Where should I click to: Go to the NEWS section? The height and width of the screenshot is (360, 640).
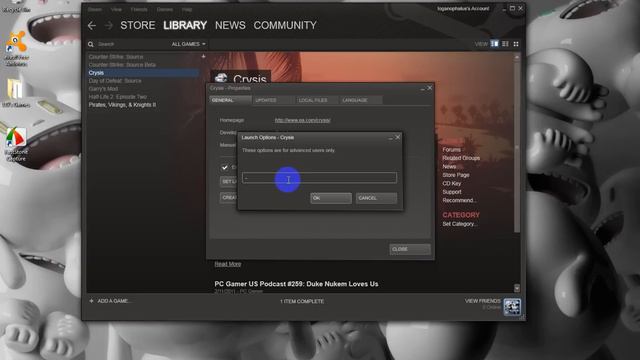[x=230, y=25]
